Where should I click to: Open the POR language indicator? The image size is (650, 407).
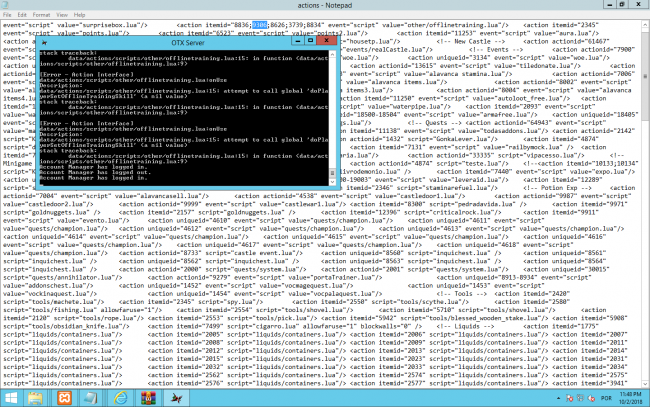coord(606,399)
